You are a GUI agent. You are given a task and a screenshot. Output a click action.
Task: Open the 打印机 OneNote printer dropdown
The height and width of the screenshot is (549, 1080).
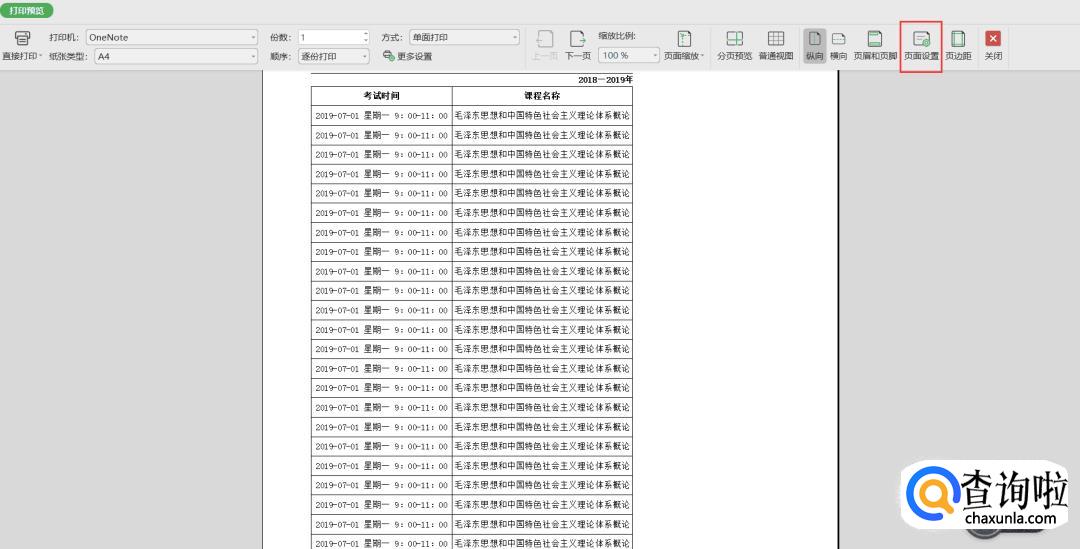[x=172, y=37]
